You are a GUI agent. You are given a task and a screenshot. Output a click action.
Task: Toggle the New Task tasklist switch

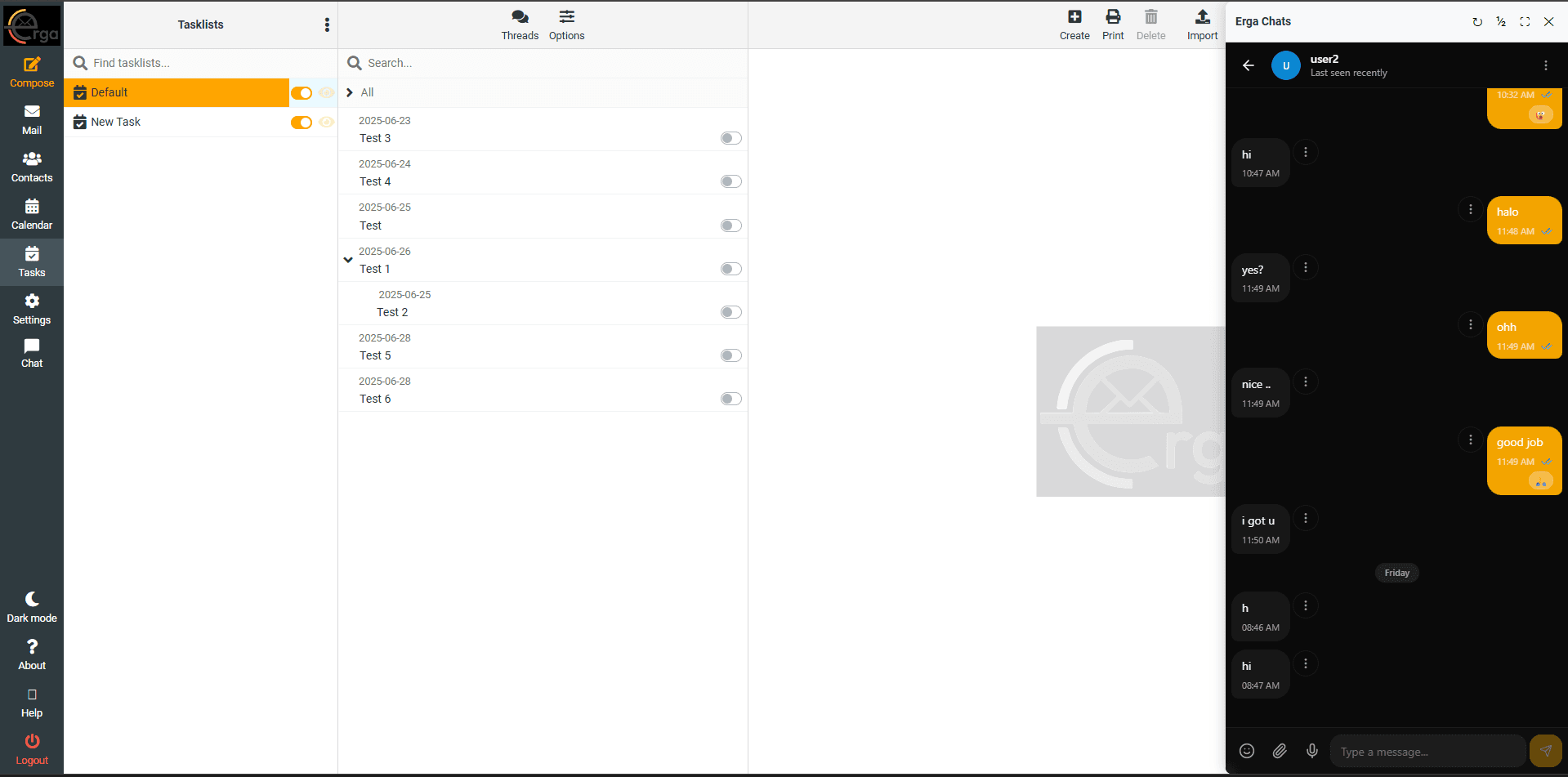coord(302,123)
